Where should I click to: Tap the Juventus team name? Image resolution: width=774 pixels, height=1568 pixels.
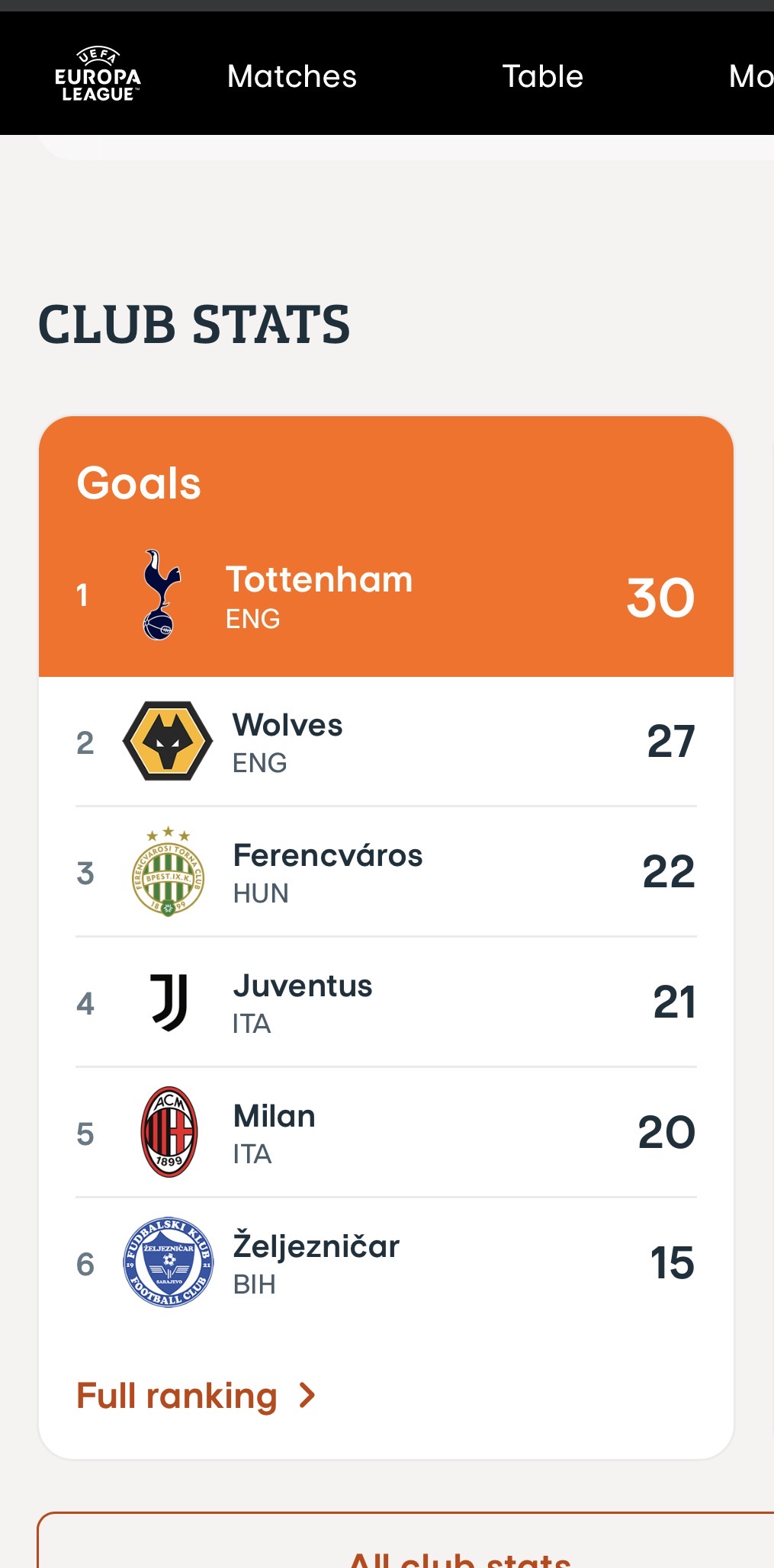click(x=303, y=986)
